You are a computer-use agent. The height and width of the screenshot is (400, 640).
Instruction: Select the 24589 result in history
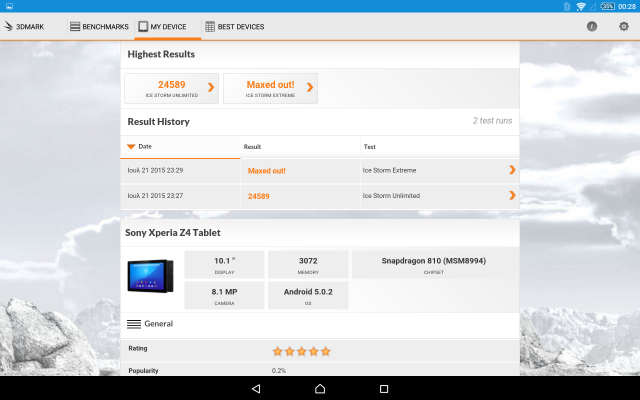258,196
